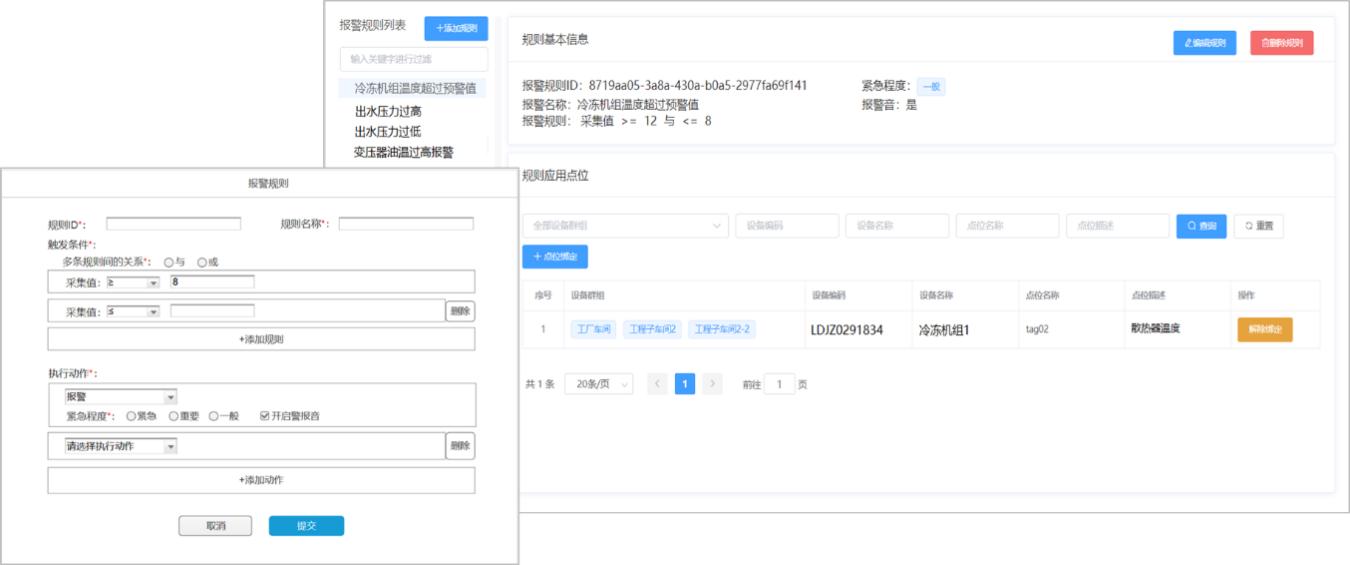This screenshot has width=1350, height=565.
Task: Open the ≤ operator dropdown for 采集值
Action: click(132, 311)
